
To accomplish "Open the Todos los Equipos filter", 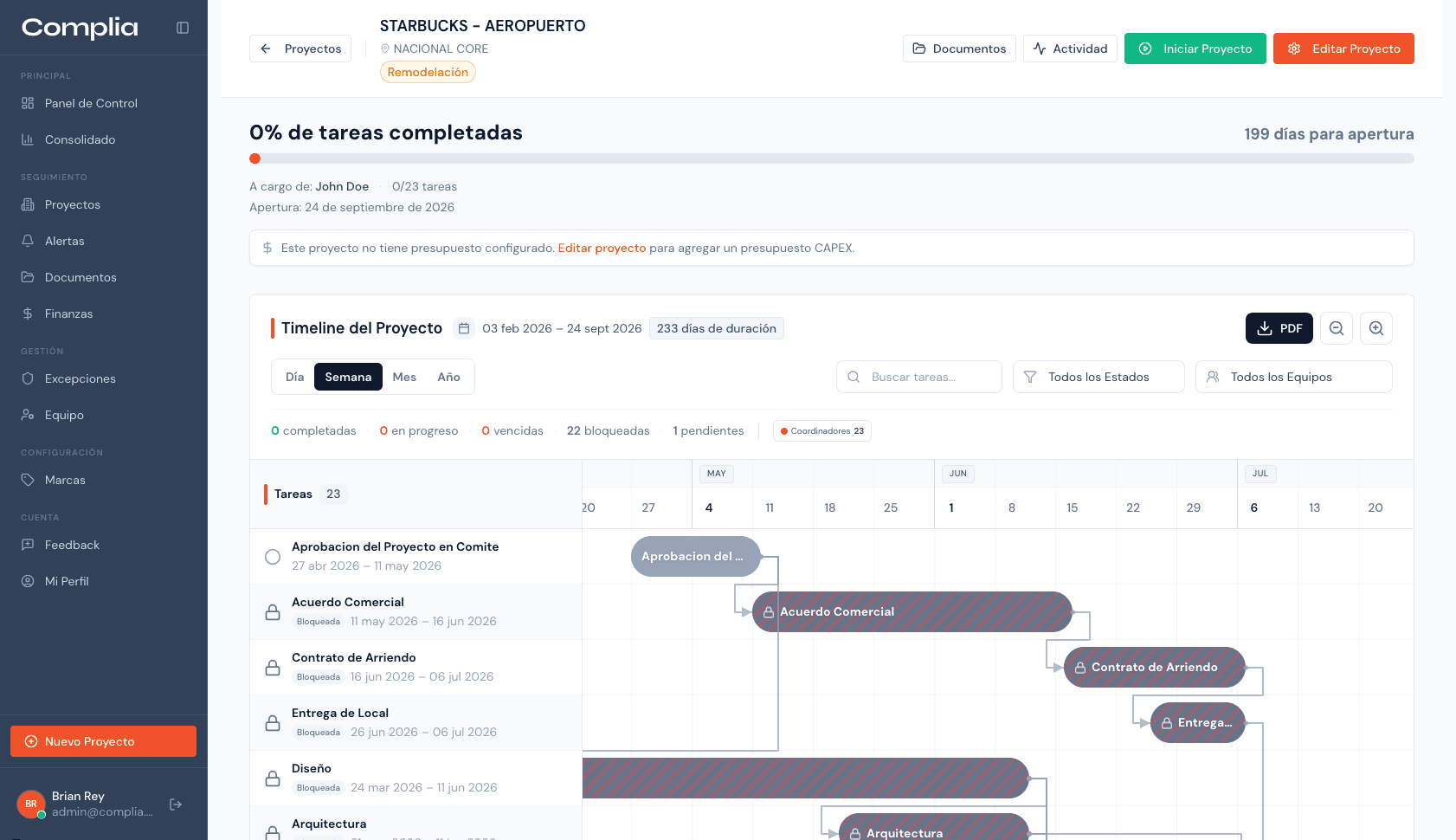I will coord(1293,377).
